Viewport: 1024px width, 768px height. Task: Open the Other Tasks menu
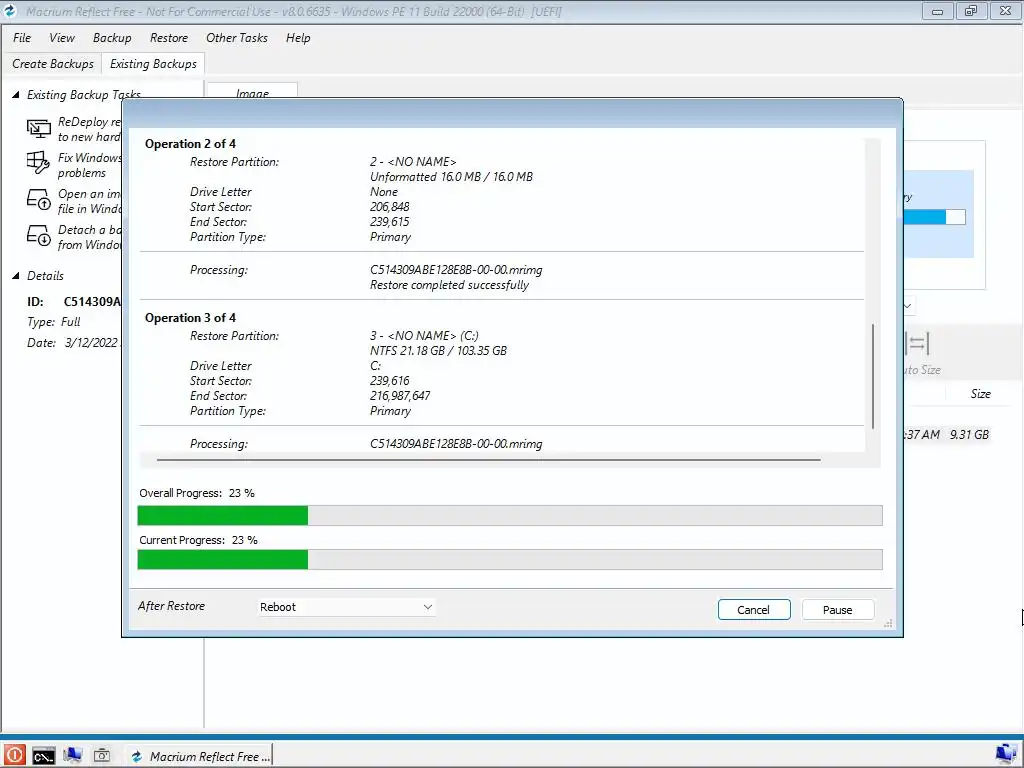[236, 38]
